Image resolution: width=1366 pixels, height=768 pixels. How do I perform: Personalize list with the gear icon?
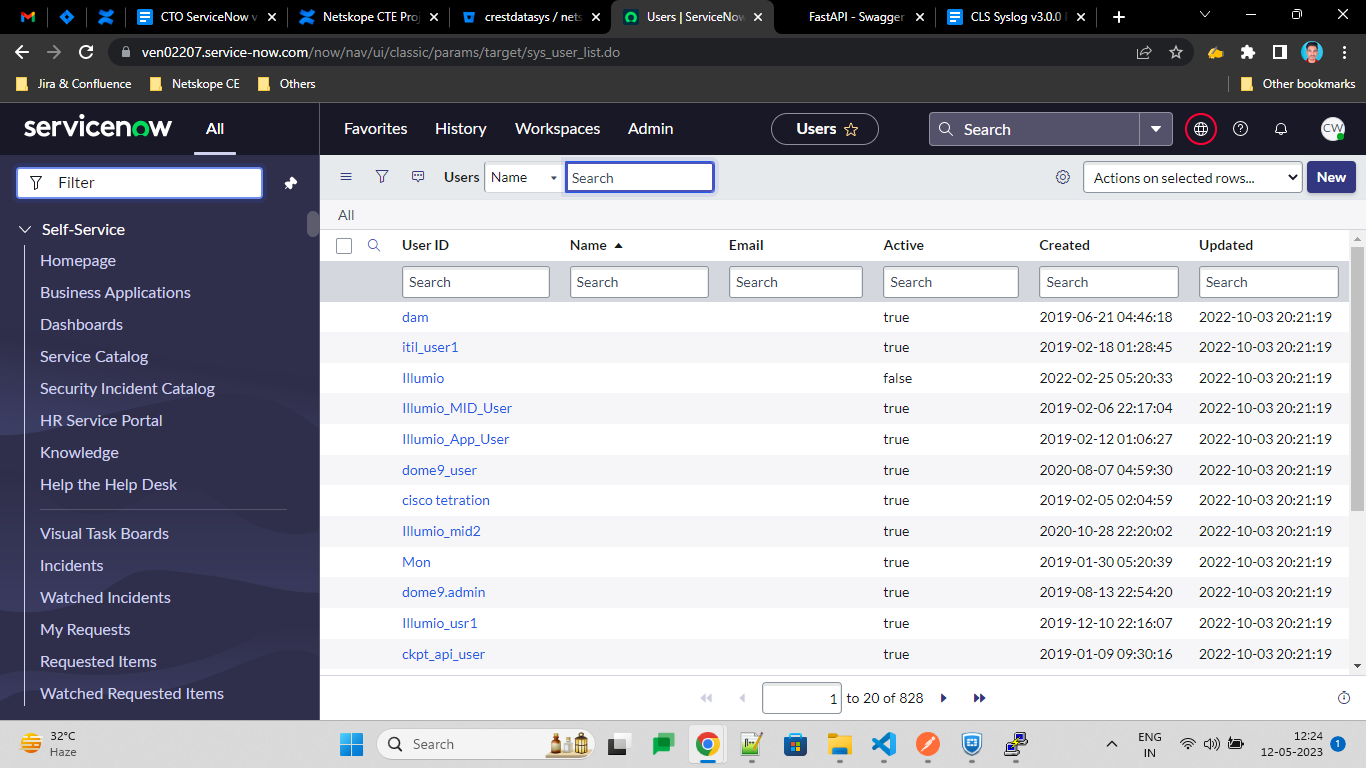pos(1062,177)
